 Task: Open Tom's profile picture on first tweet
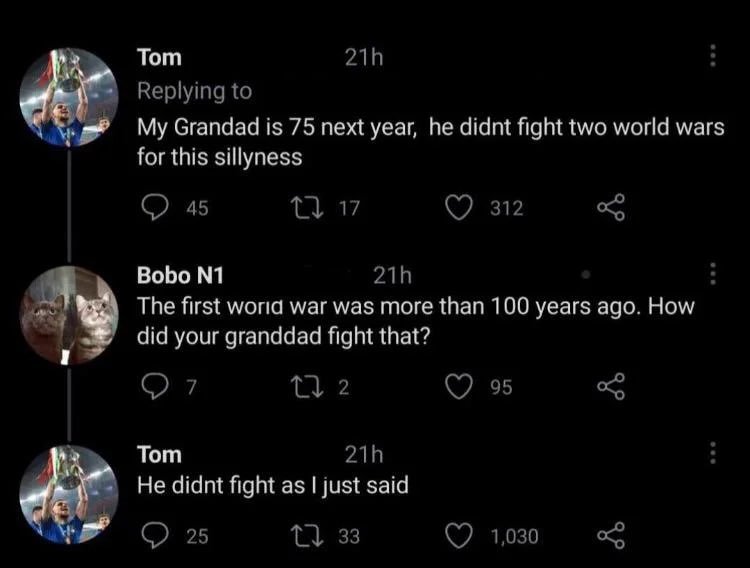point(69,96)
